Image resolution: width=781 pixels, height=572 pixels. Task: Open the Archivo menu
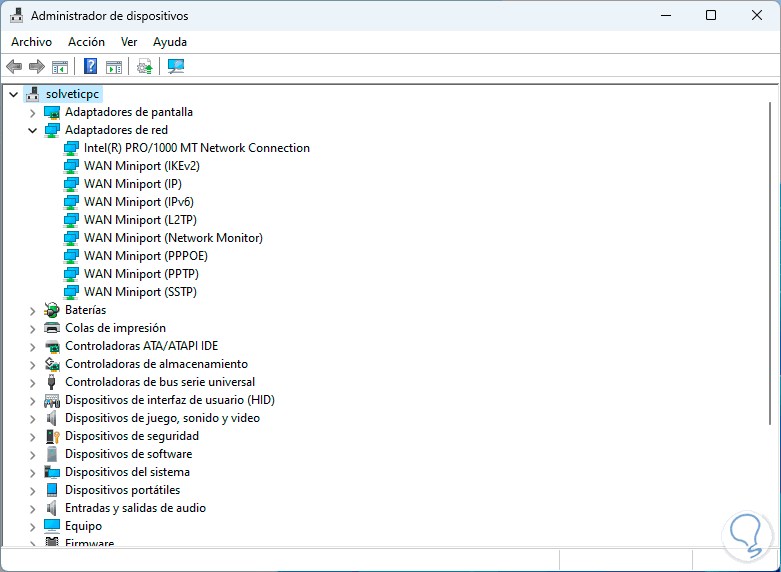click(x=31, y=42)
